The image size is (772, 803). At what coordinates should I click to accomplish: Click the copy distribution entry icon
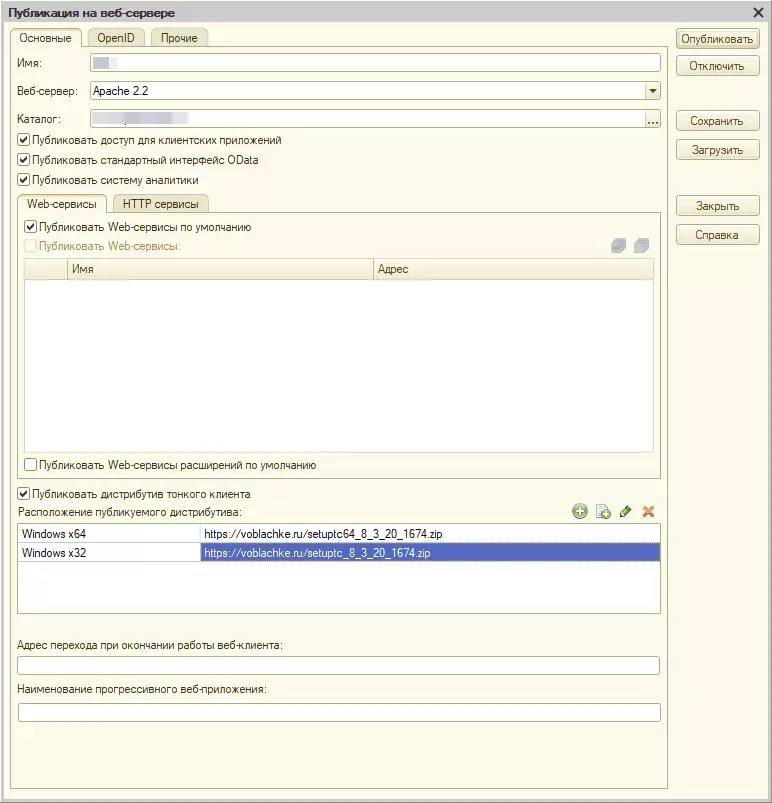click(x=603, y=511)
